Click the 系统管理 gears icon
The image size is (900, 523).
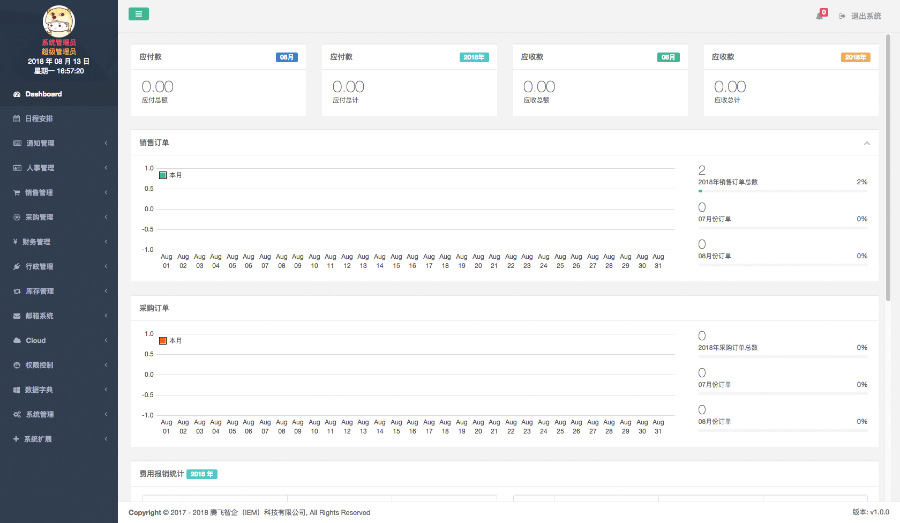16,414
